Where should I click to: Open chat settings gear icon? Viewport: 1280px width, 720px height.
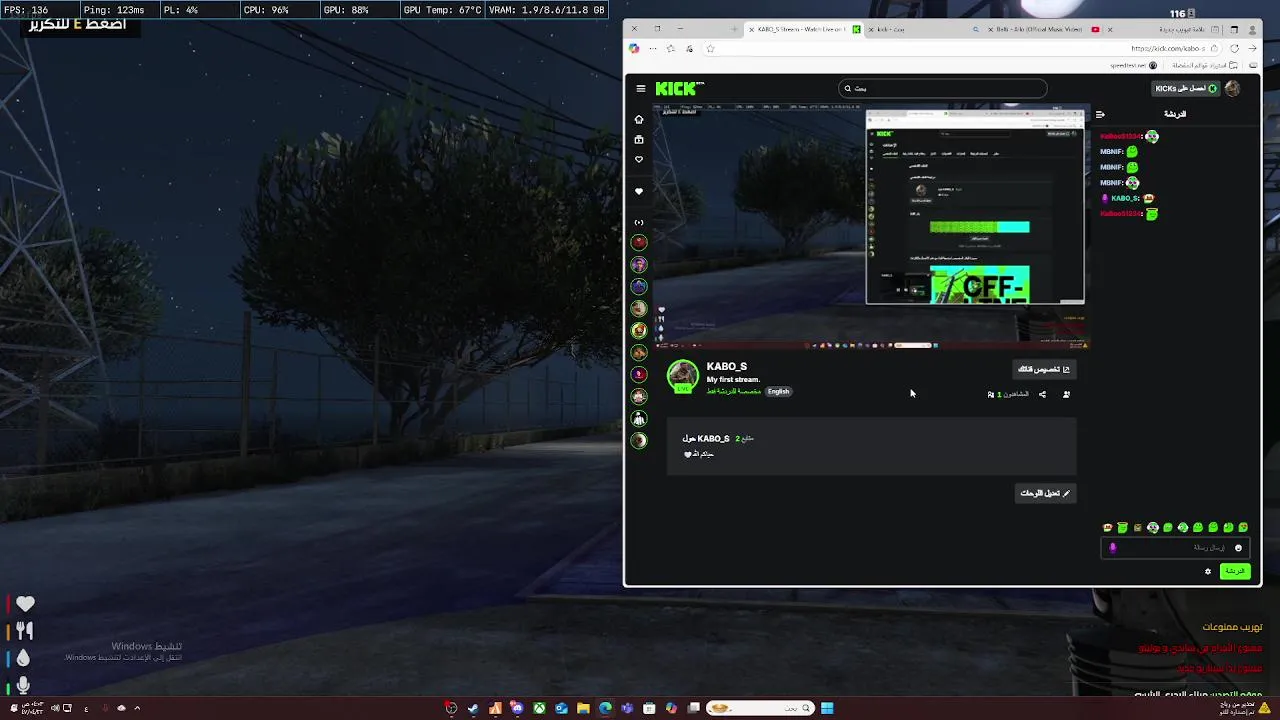[x=1208, y=571]
